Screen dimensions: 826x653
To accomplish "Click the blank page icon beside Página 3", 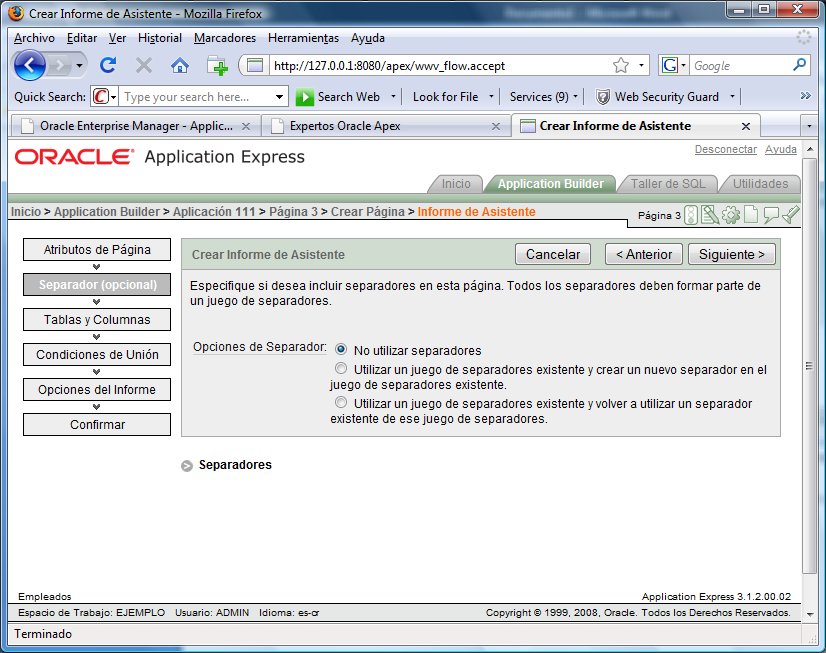I will pyautogui.click(x=751, y=215).
